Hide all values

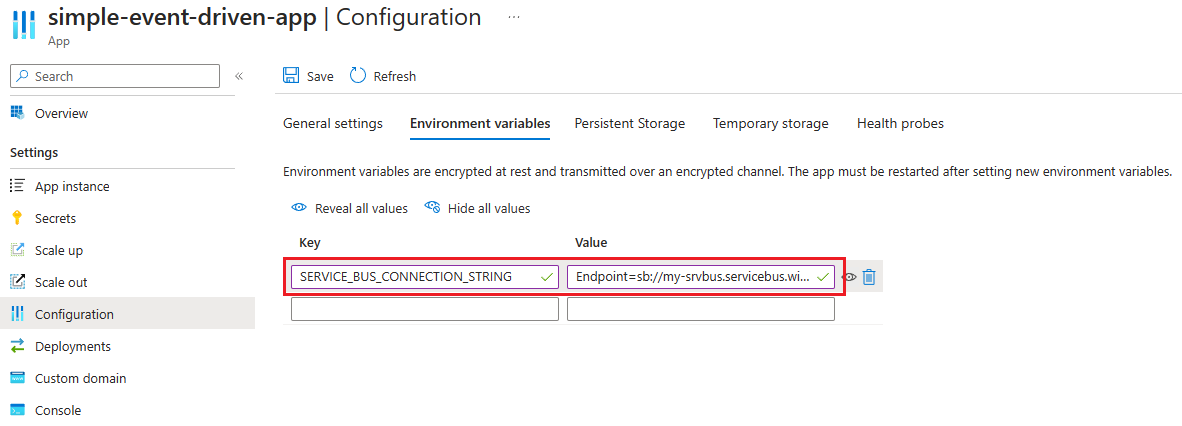[x=477, y=208]
